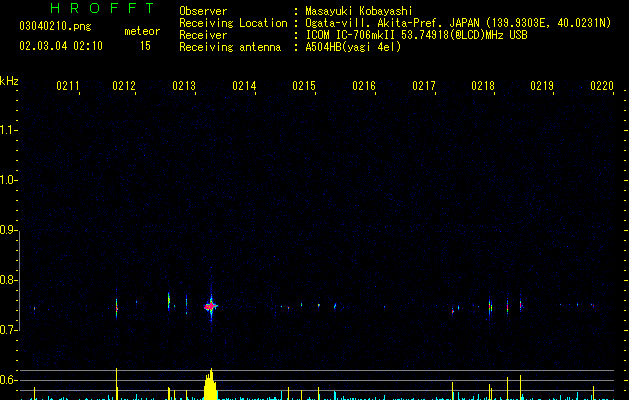Click the Observer label

(x=203, y=11)
